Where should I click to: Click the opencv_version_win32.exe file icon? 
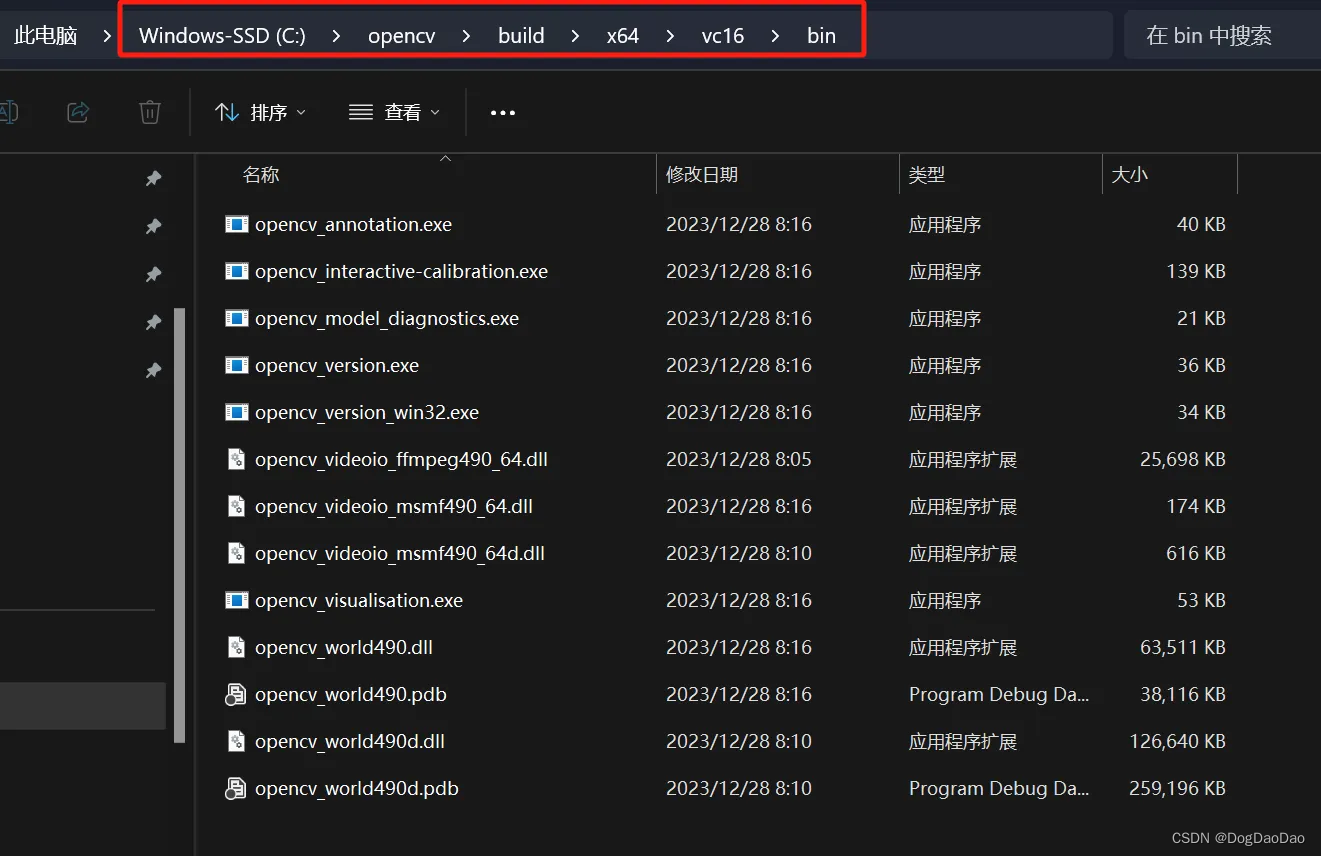point(237,413)
